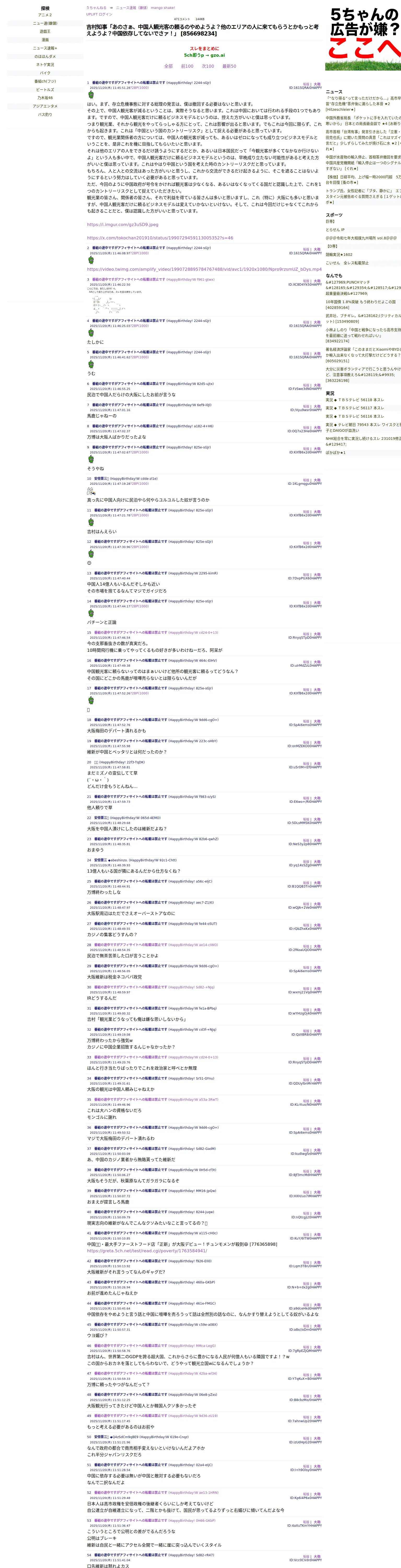The height and width of the screenshot is (1568, 401).
Task: Open the sidebar item 10年国債 1.8%突破
Action: [x=360, y=304]
